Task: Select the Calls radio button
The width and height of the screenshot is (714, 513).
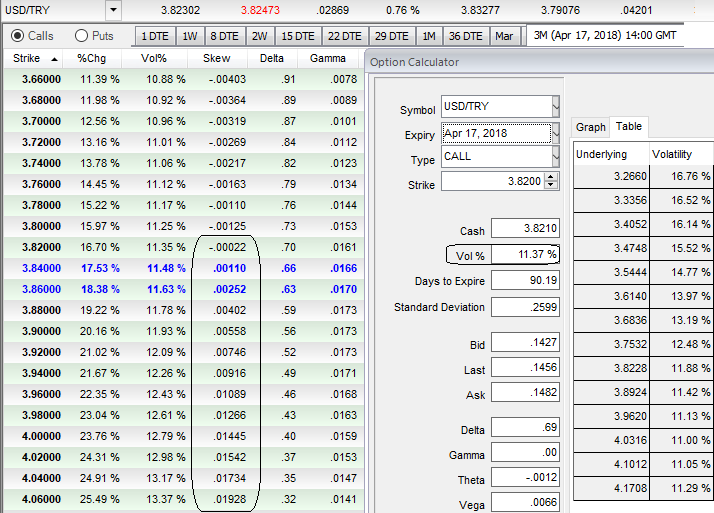Action: tap(18, 36)
